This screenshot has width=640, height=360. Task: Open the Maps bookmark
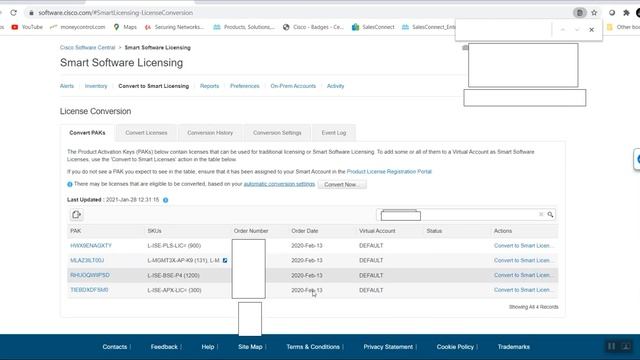point(125,27)
